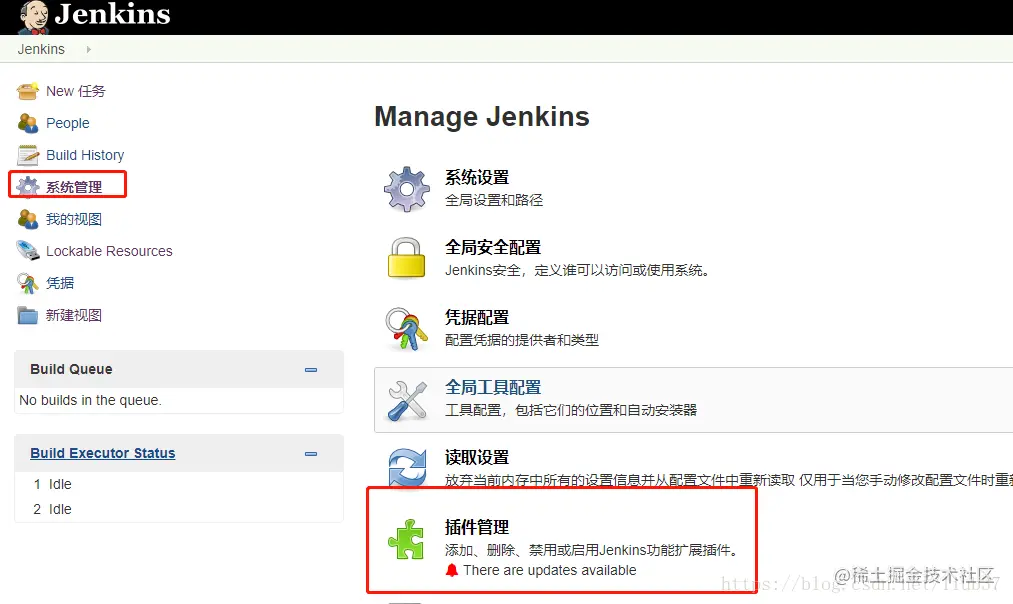Click the Build Queue panel title
Image resolution: width=1013 pixels, height=604 pixels.
(71, 370)
